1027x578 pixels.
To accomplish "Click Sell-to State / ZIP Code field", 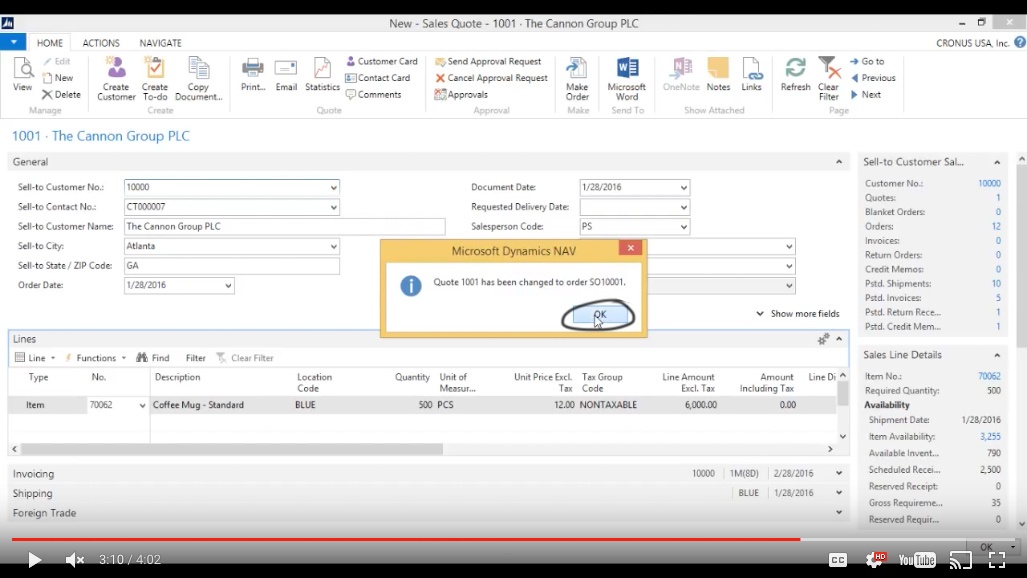I will point(232,266).
